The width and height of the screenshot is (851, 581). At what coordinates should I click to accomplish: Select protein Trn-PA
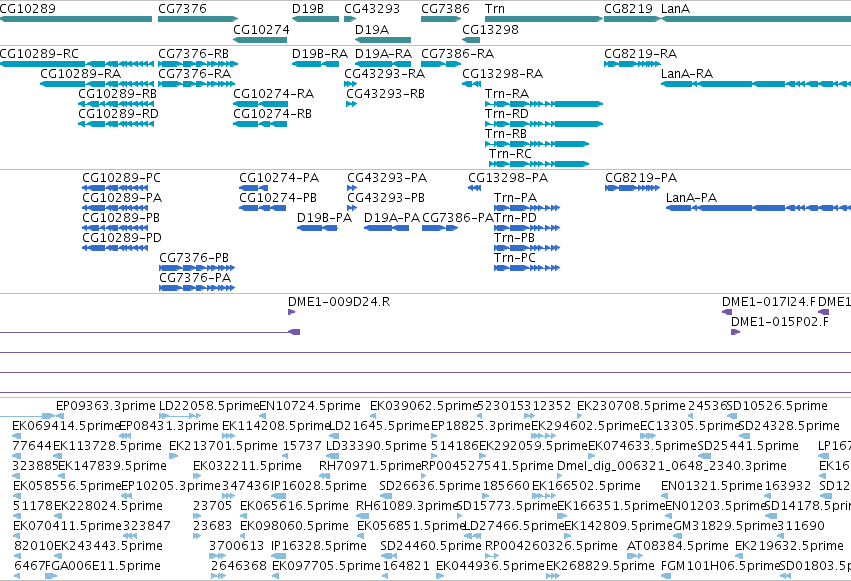(515, 198)
